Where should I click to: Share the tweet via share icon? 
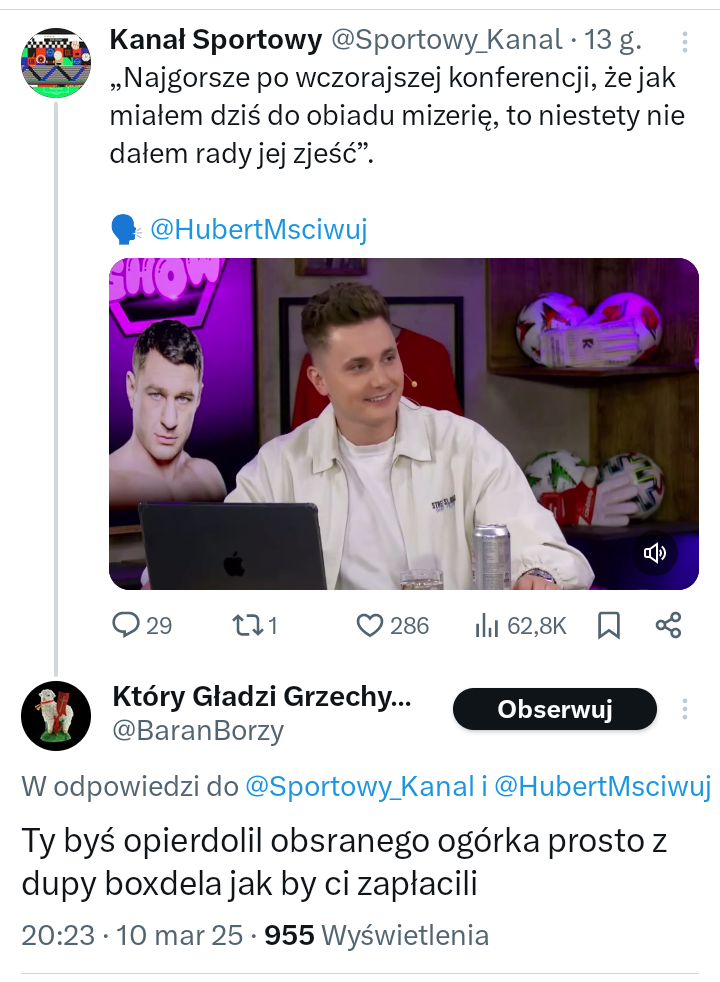pos(668,626)
